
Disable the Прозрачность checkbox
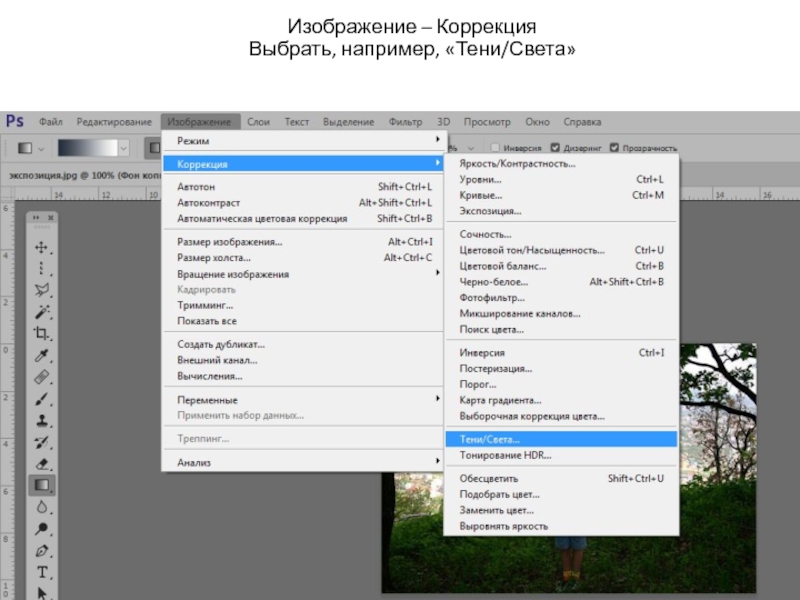coord(614,146)
